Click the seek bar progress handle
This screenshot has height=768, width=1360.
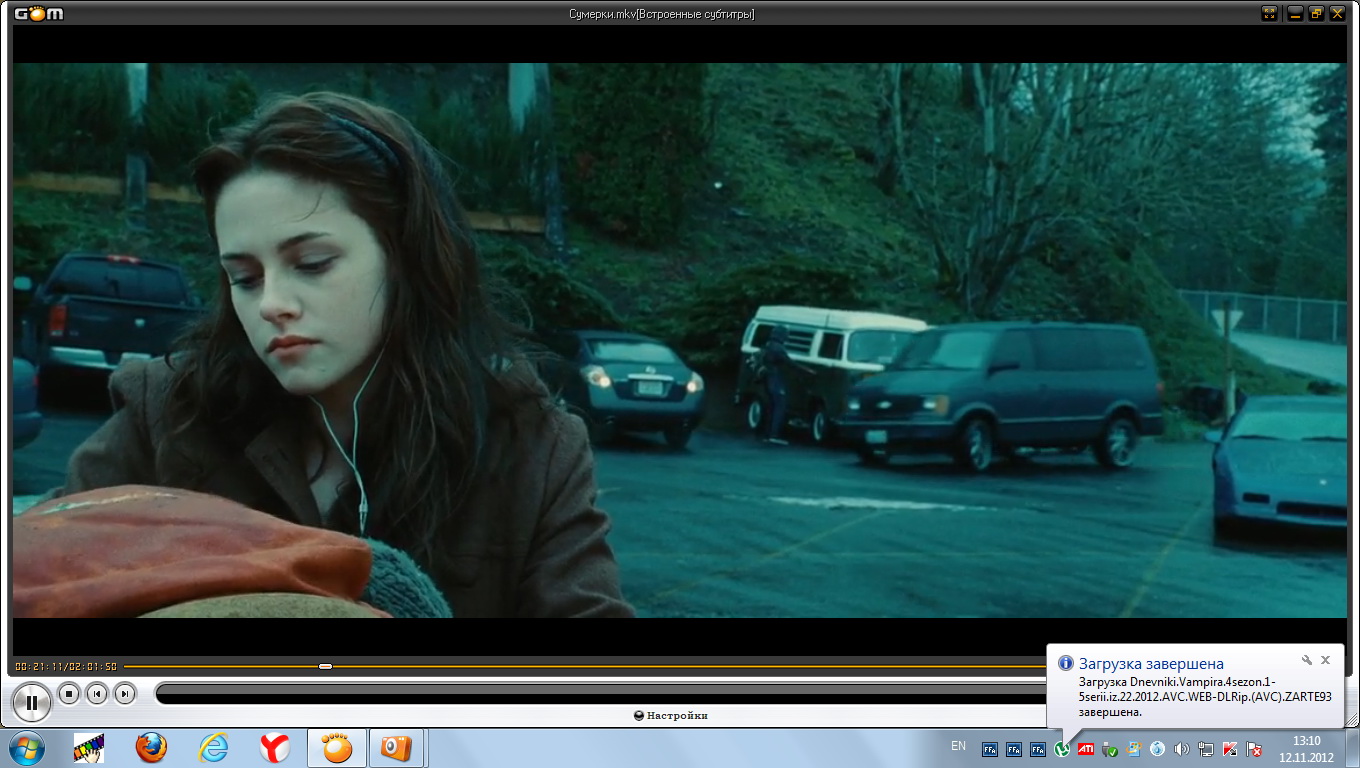pos(325,666)
